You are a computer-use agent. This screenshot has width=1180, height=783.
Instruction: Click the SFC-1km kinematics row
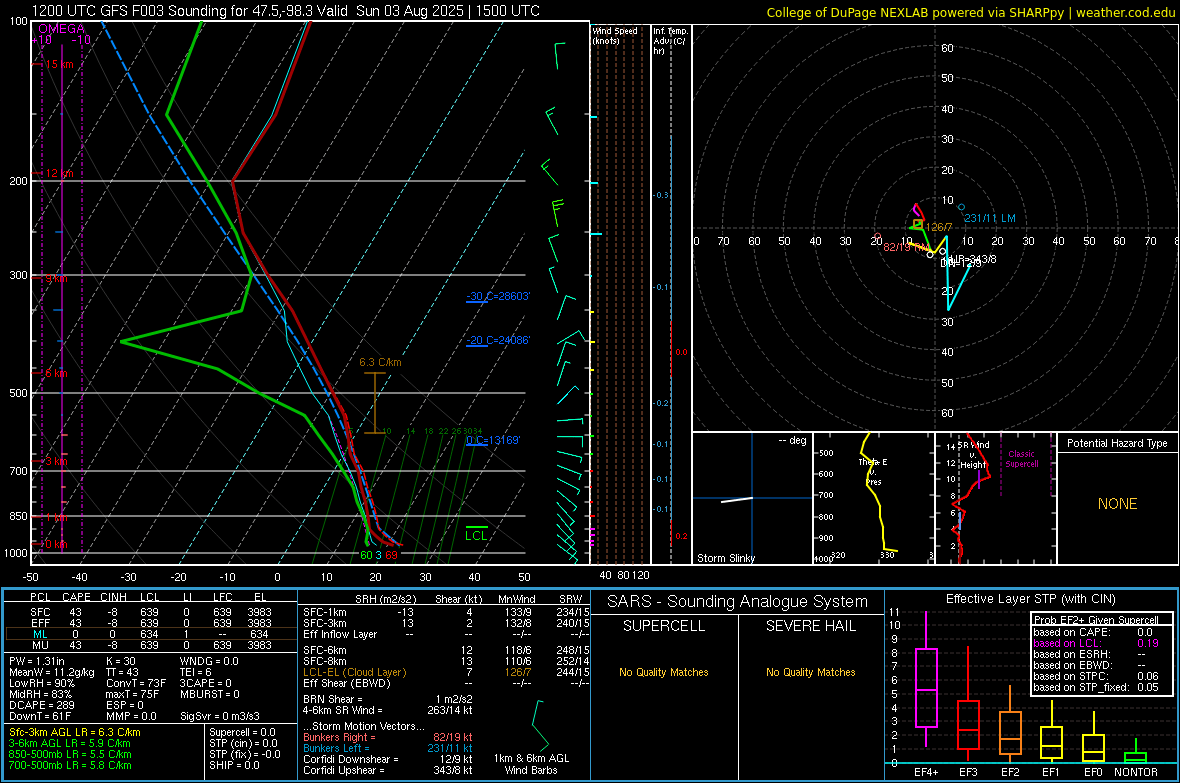point(446,612)
